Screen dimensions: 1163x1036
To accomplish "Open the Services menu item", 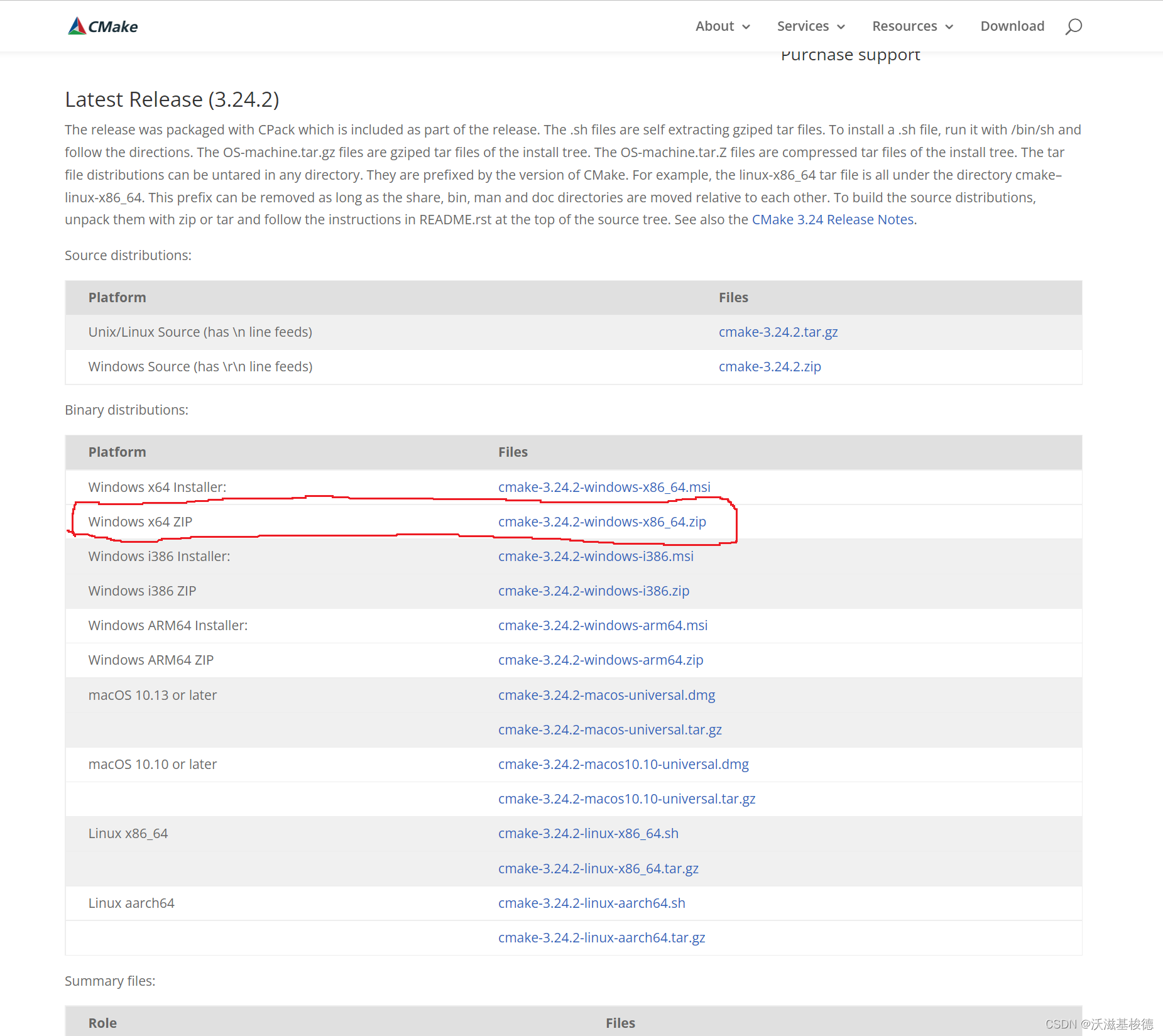I will pos(802,26).
